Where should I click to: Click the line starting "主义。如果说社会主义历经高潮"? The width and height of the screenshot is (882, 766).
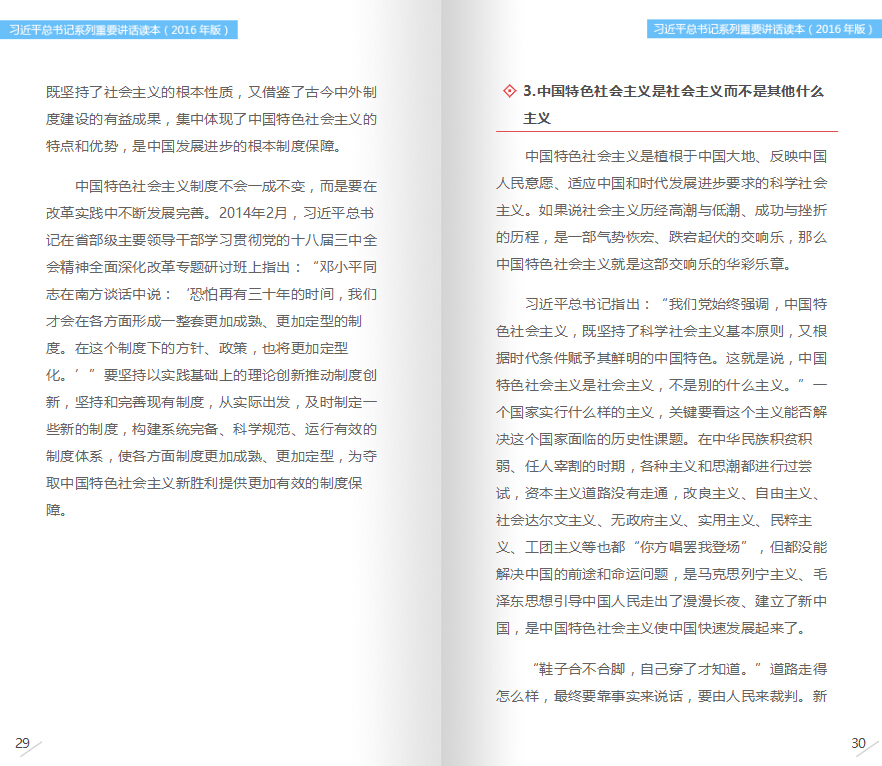662,210
